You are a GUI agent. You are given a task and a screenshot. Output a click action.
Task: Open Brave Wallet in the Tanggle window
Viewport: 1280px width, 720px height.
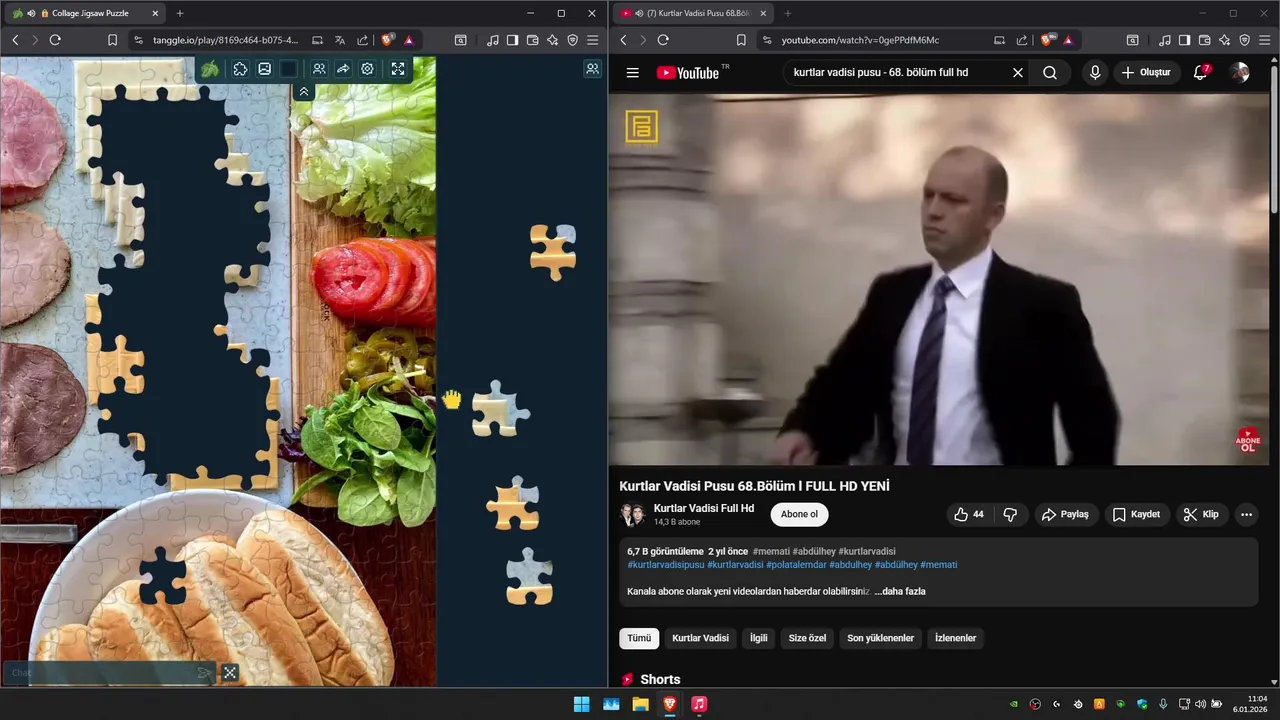(532, 40)
